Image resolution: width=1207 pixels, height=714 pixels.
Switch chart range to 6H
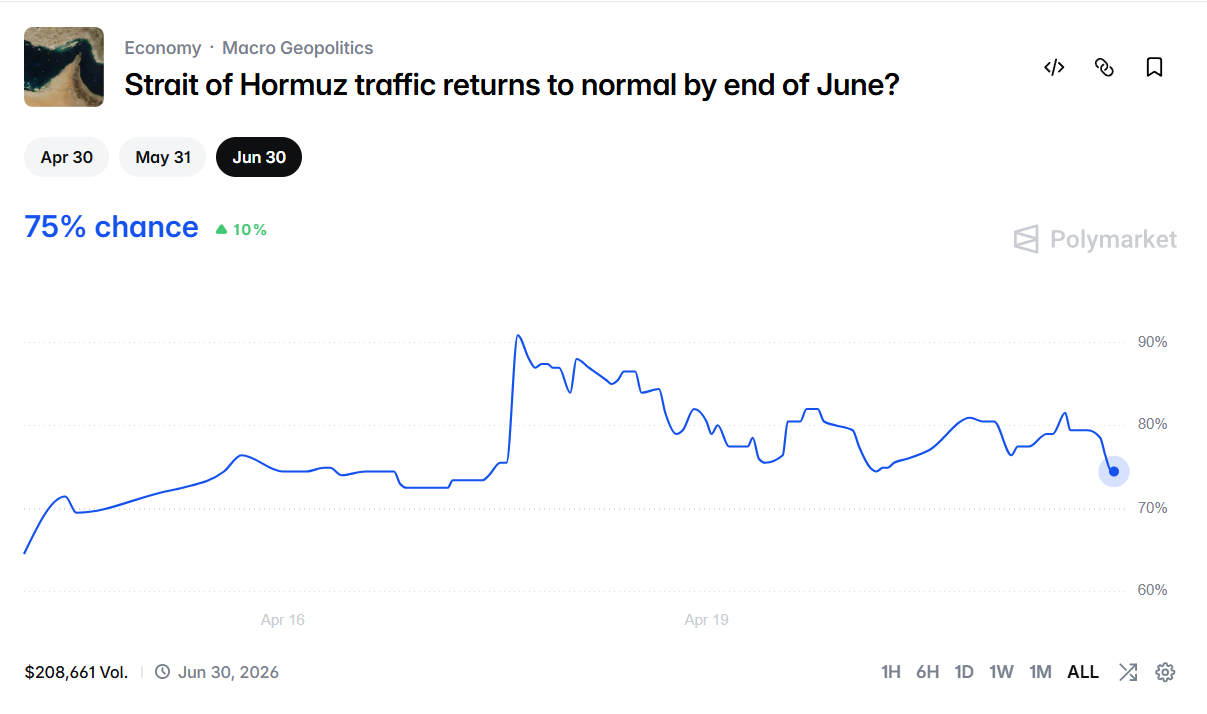tap(927, 672)
